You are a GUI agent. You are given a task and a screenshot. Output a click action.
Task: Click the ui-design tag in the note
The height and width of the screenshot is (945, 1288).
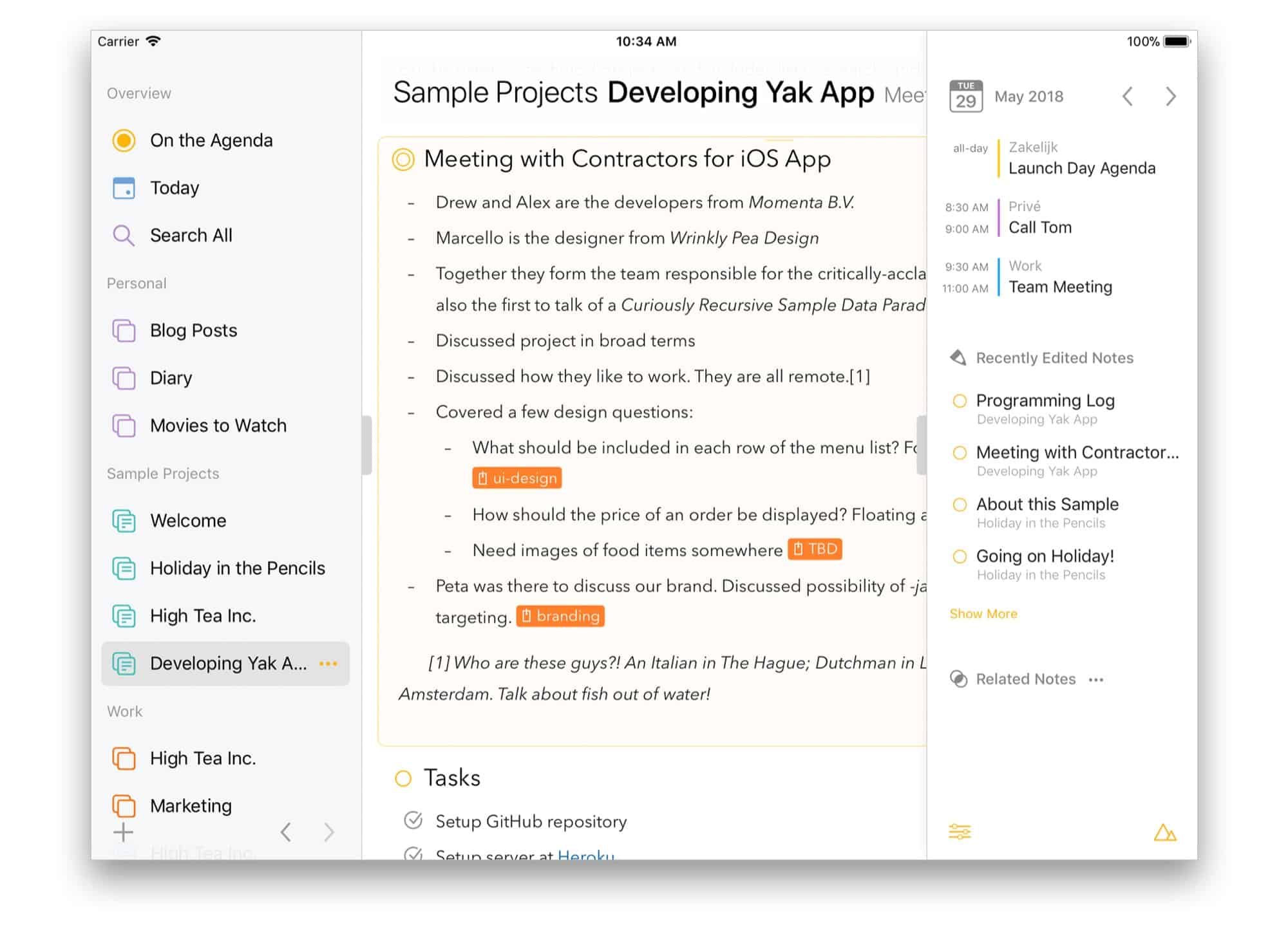(516, 478)
